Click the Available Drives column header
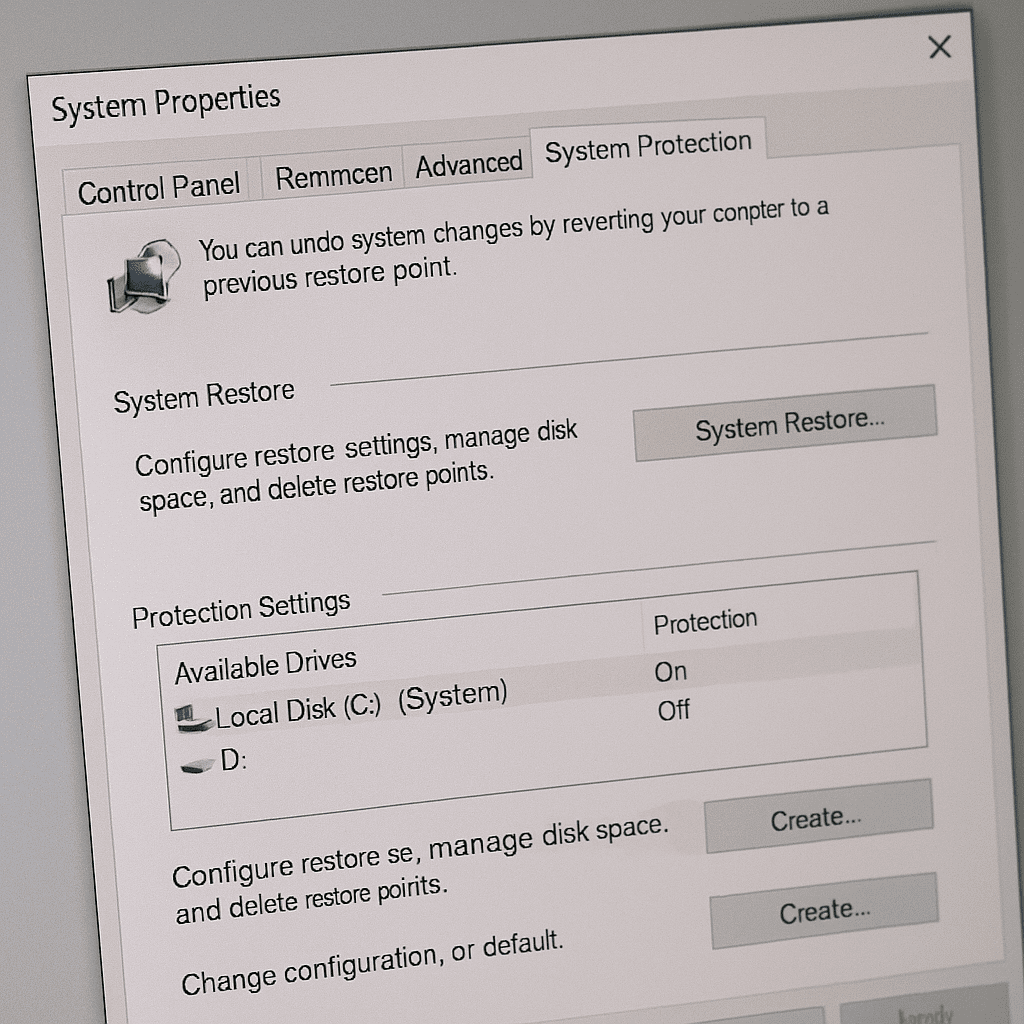The width and height of the screenshot is (1024, 1024). pos(265,664)
